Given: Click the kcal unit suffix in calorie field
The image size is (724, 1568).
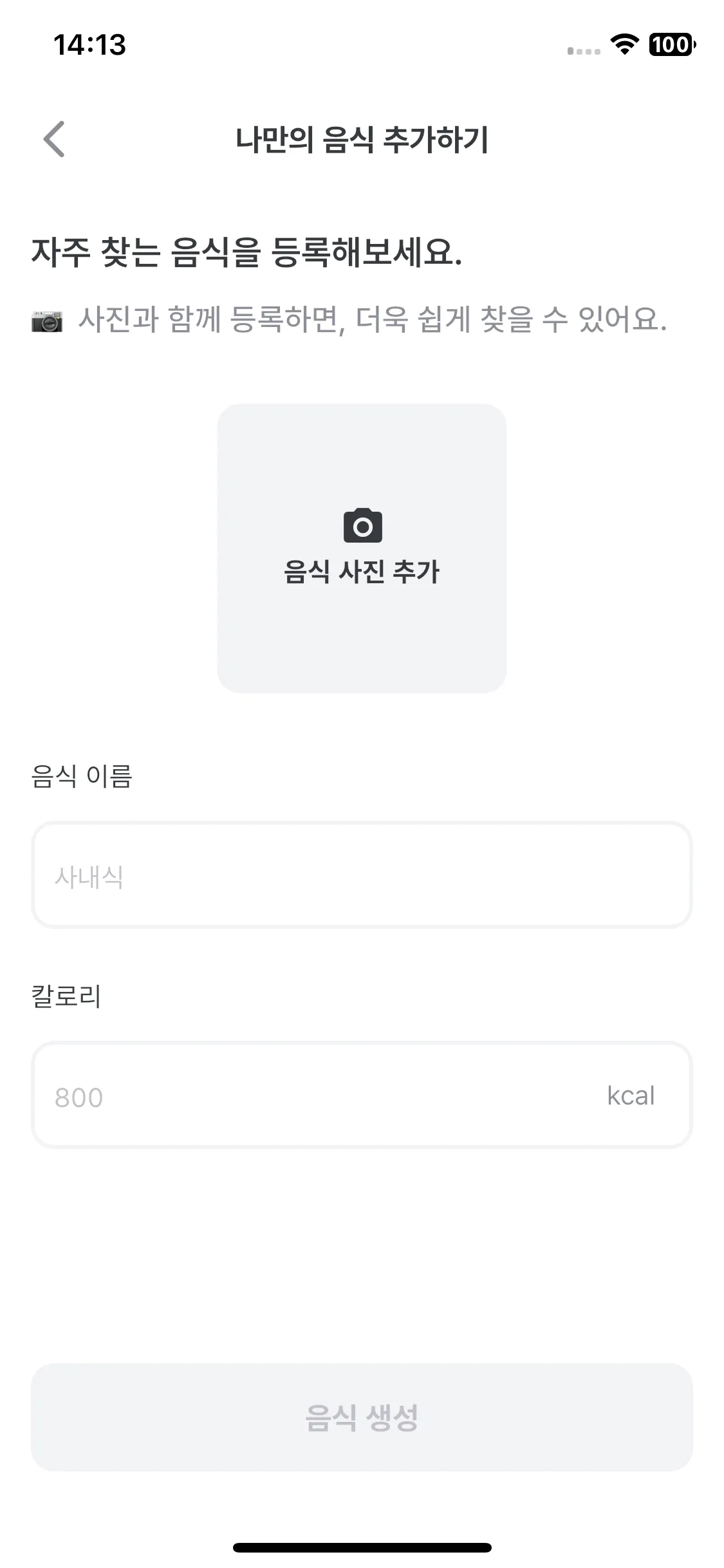Looking at the screenshot, I should tap(631, 1096).
